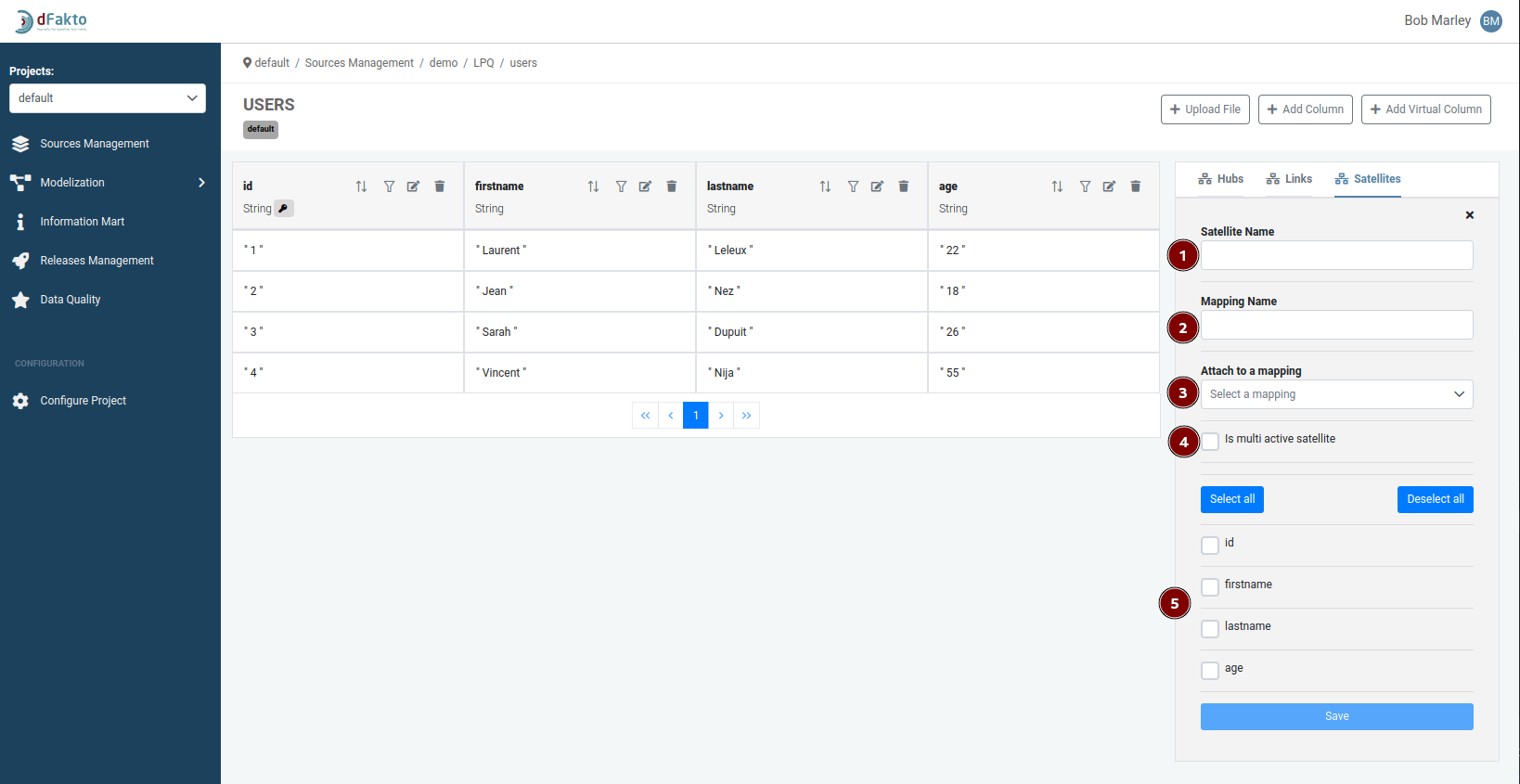Expand the Modelization menu chevron
This screenshot has height=784, width=1520.
[x=201, y=183]
